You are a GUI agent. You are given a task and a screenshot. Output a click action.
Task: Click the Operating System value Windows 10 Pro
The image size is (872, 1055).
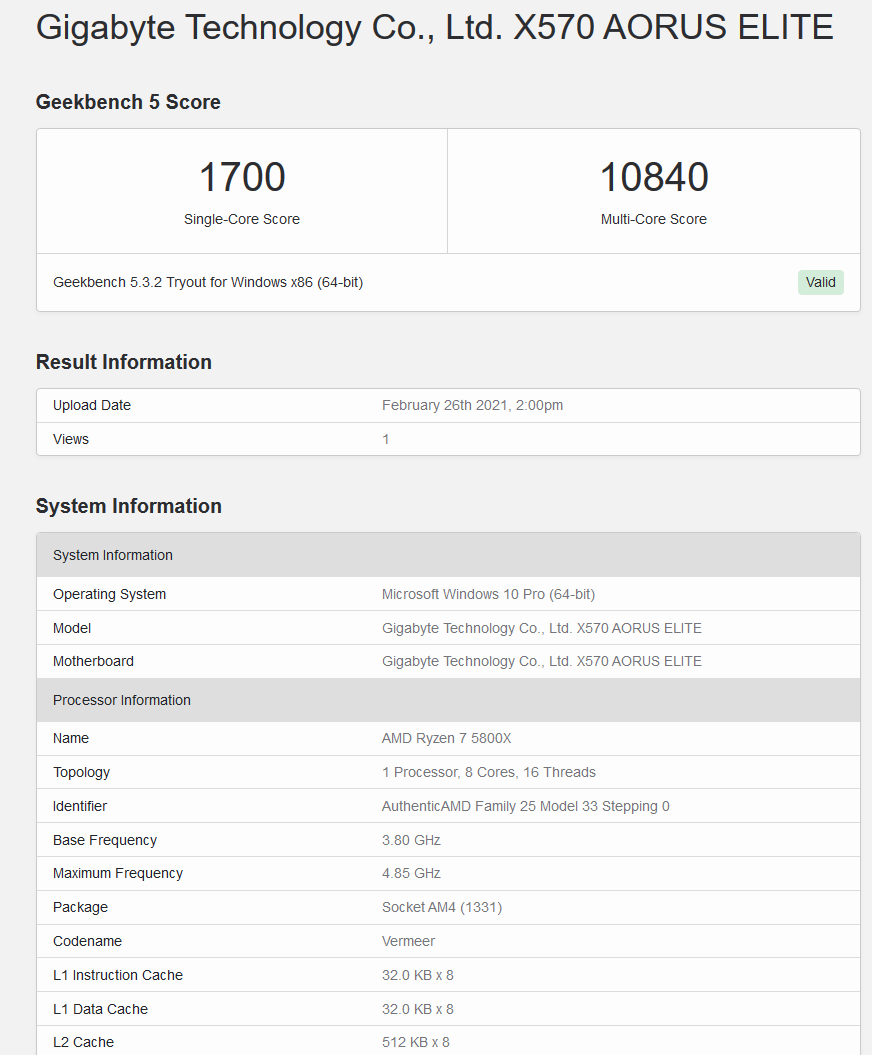point(488,595)
